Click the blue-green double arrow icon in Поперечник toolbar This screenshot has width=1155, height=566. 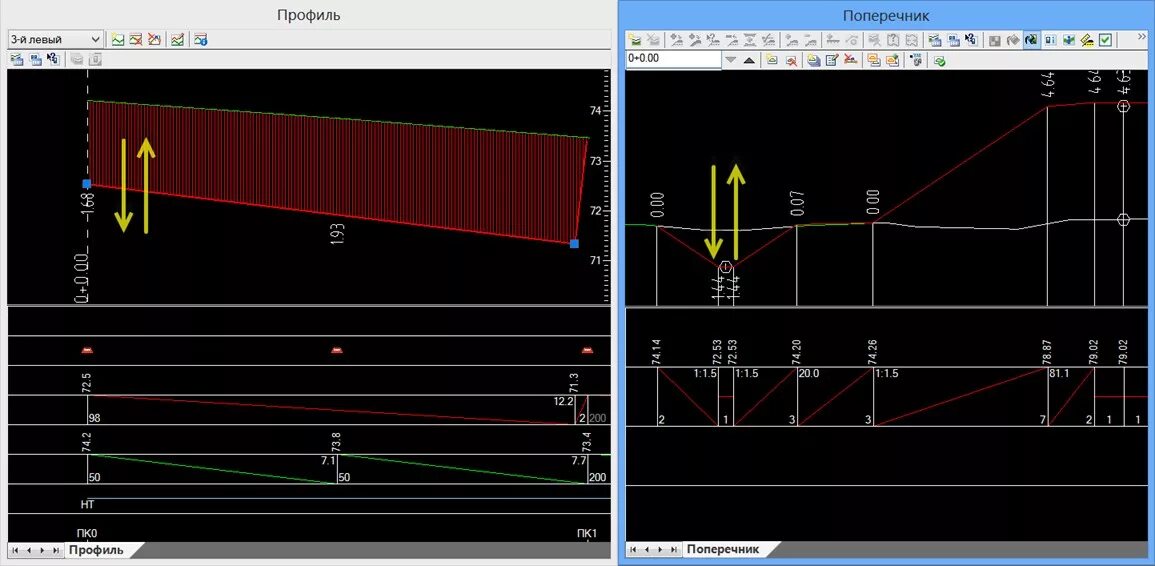pyautogui.click(x=1068, y=40)
